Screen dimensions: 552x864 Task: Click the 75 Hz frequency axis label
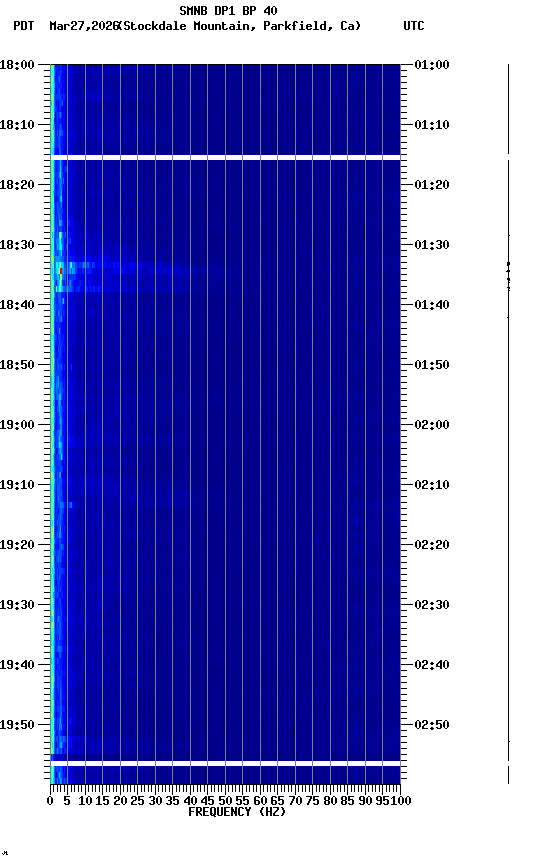point(312,801)
